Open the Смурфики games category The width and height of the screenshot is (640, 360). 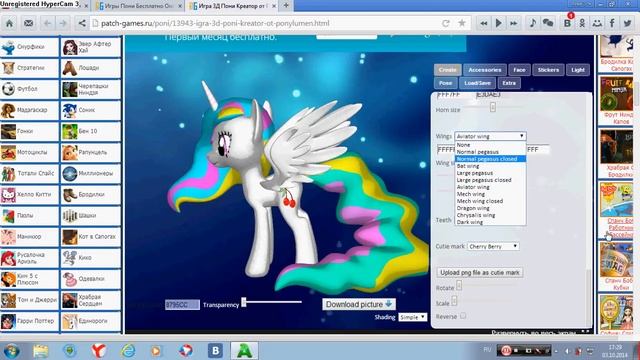30,47
